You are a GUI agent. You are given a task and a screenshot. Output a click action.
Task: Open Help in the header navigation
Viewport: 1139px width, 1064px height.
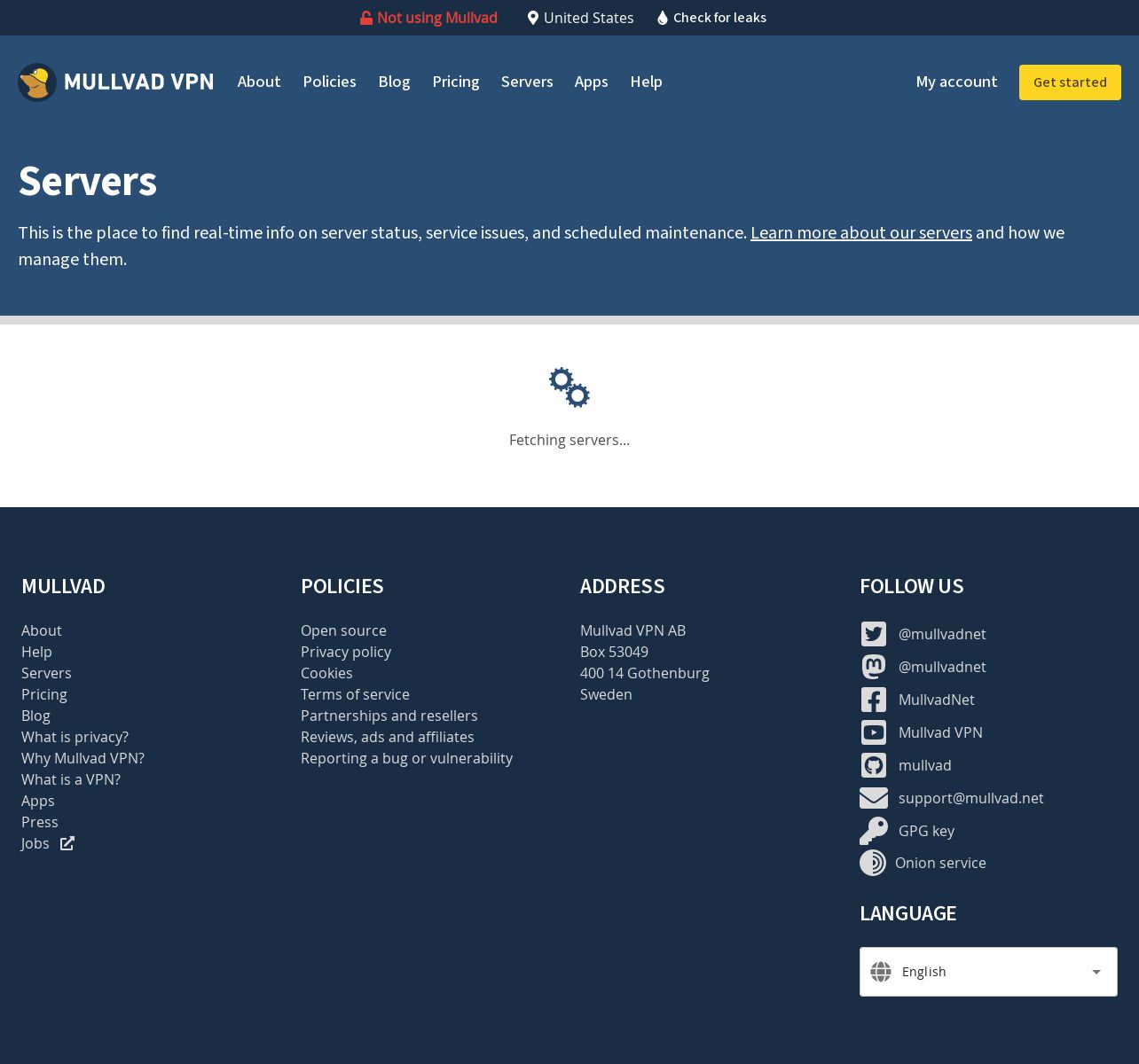(646, 82)
